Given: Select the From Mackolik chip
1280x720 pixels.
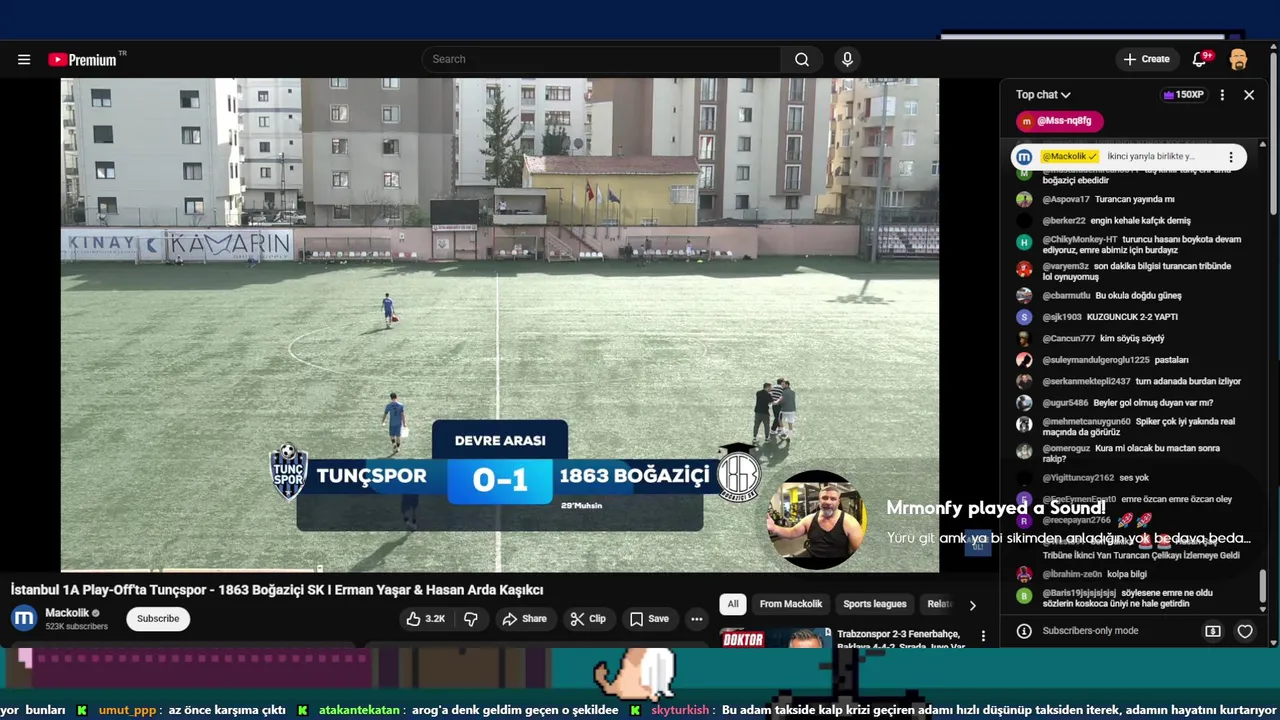Looking at the screenshot, I should click(791, 604).
